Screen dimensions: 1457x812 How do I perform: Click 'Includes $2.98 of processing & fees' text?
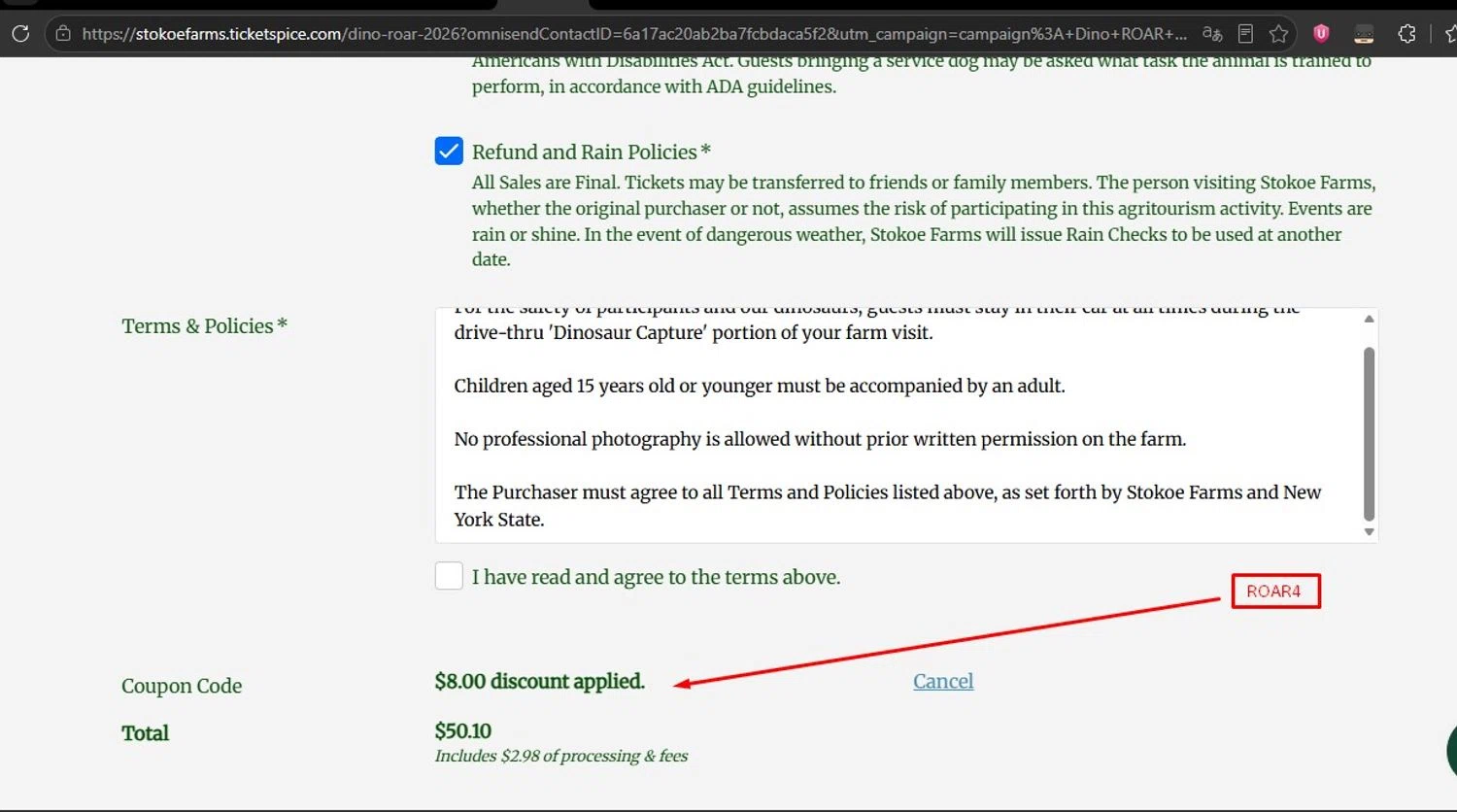pyautogui.click(x=561, y=756)
